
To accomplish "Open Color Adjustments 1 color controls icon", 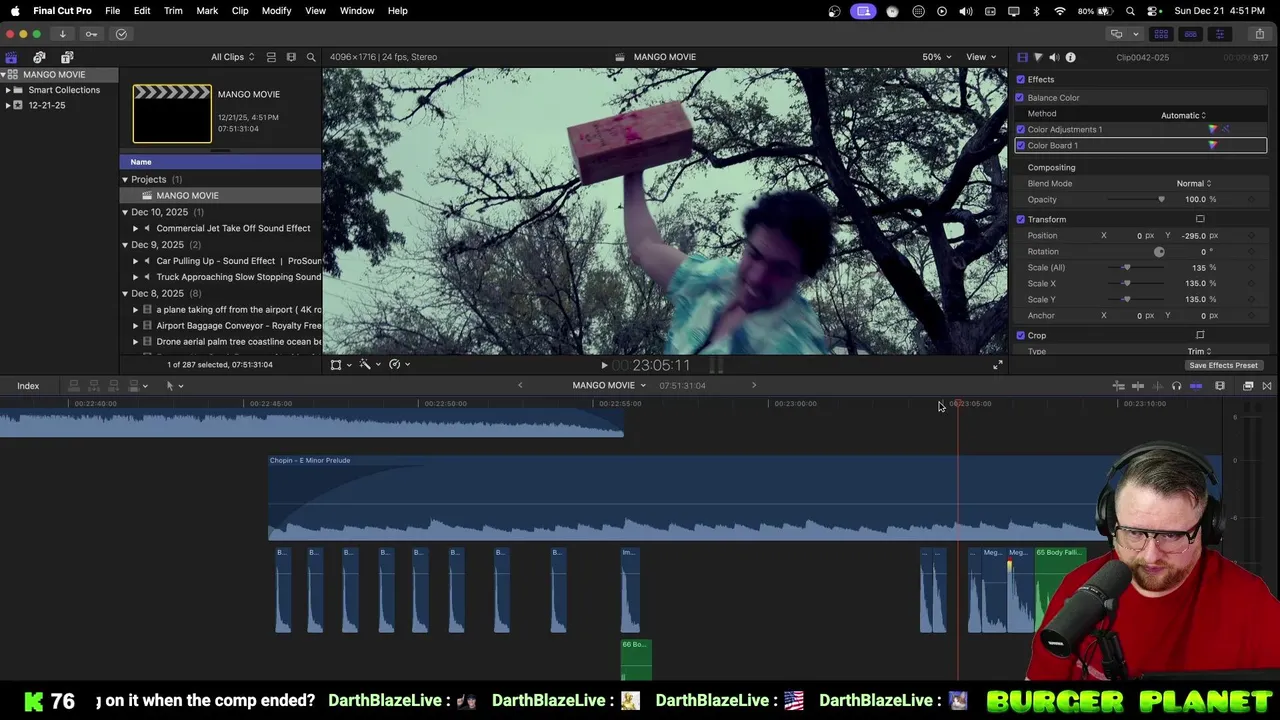I will [1213, 130].
